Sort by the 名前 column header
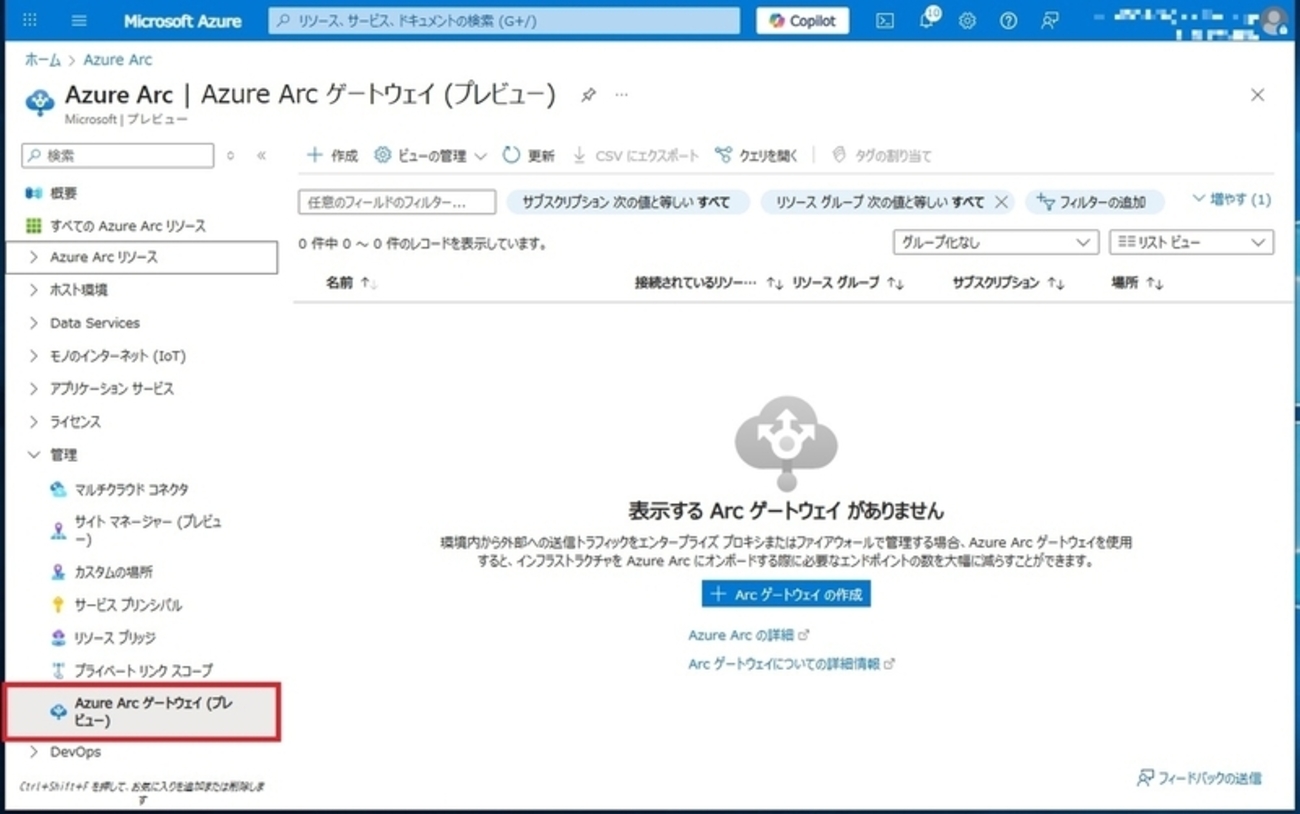The height and width of the screenshot is (814, 1300). [x=340, y=283]
